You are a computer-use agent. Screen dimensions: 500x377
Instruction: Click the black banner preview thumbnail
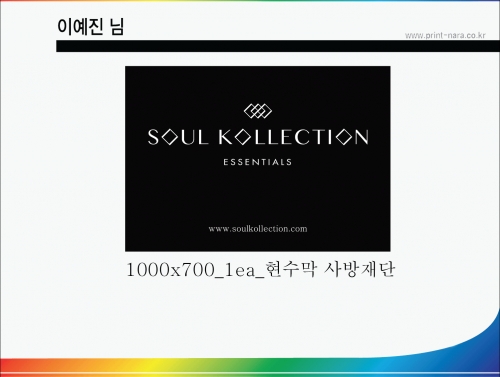[258, 159]
